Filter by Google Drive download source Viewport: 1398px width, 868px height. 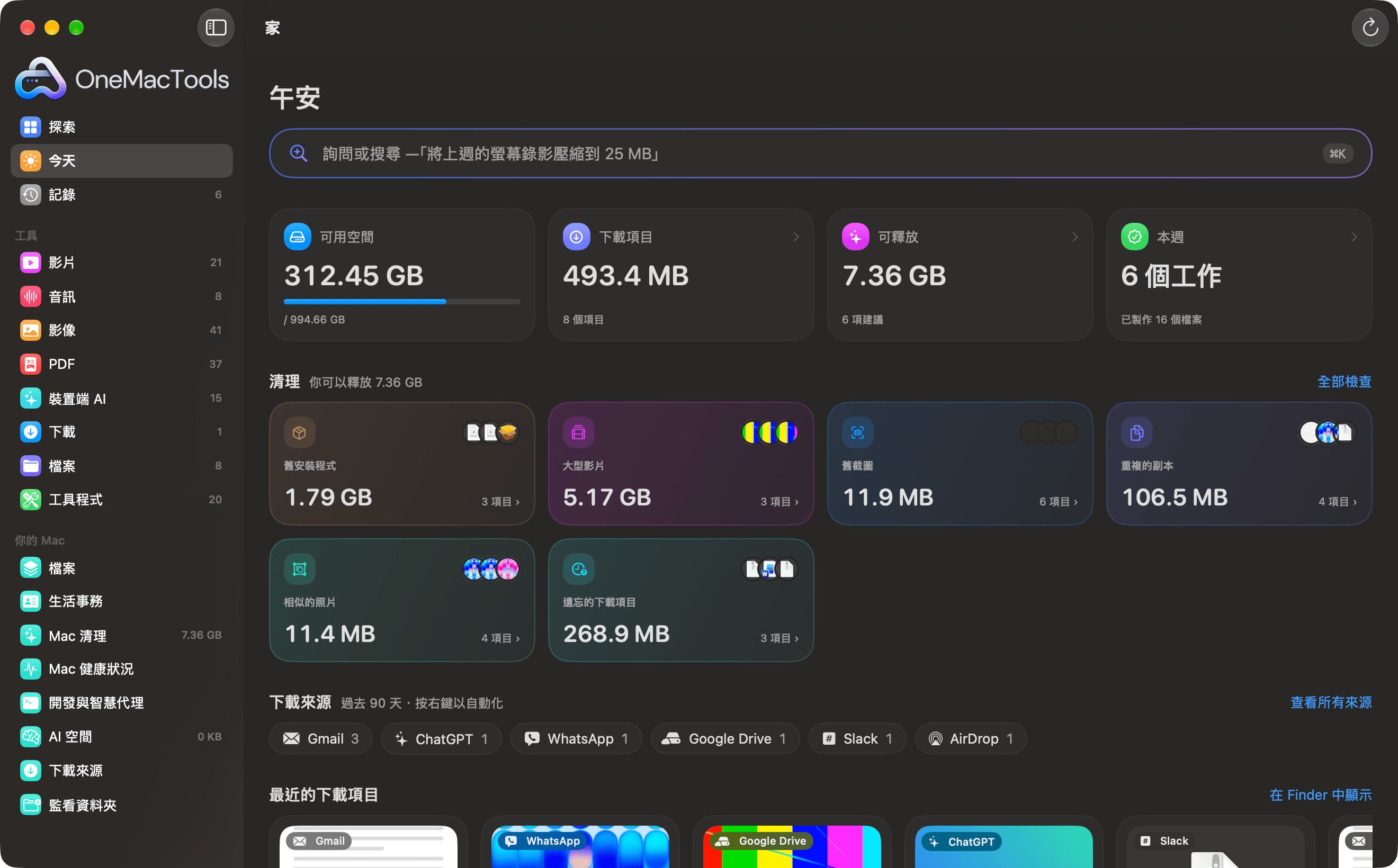click(725, 739)
